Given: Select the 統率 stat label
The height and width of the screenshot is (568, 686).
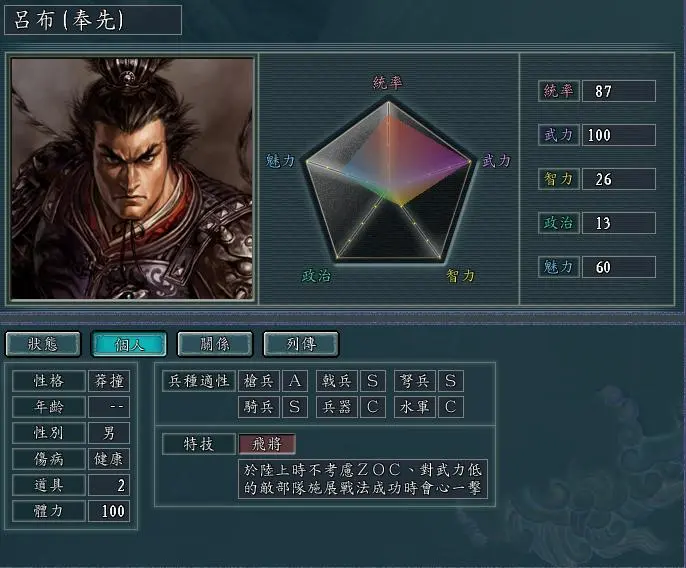Looking at the screenshot, I should pyautogui.click(x=559, y=91).
